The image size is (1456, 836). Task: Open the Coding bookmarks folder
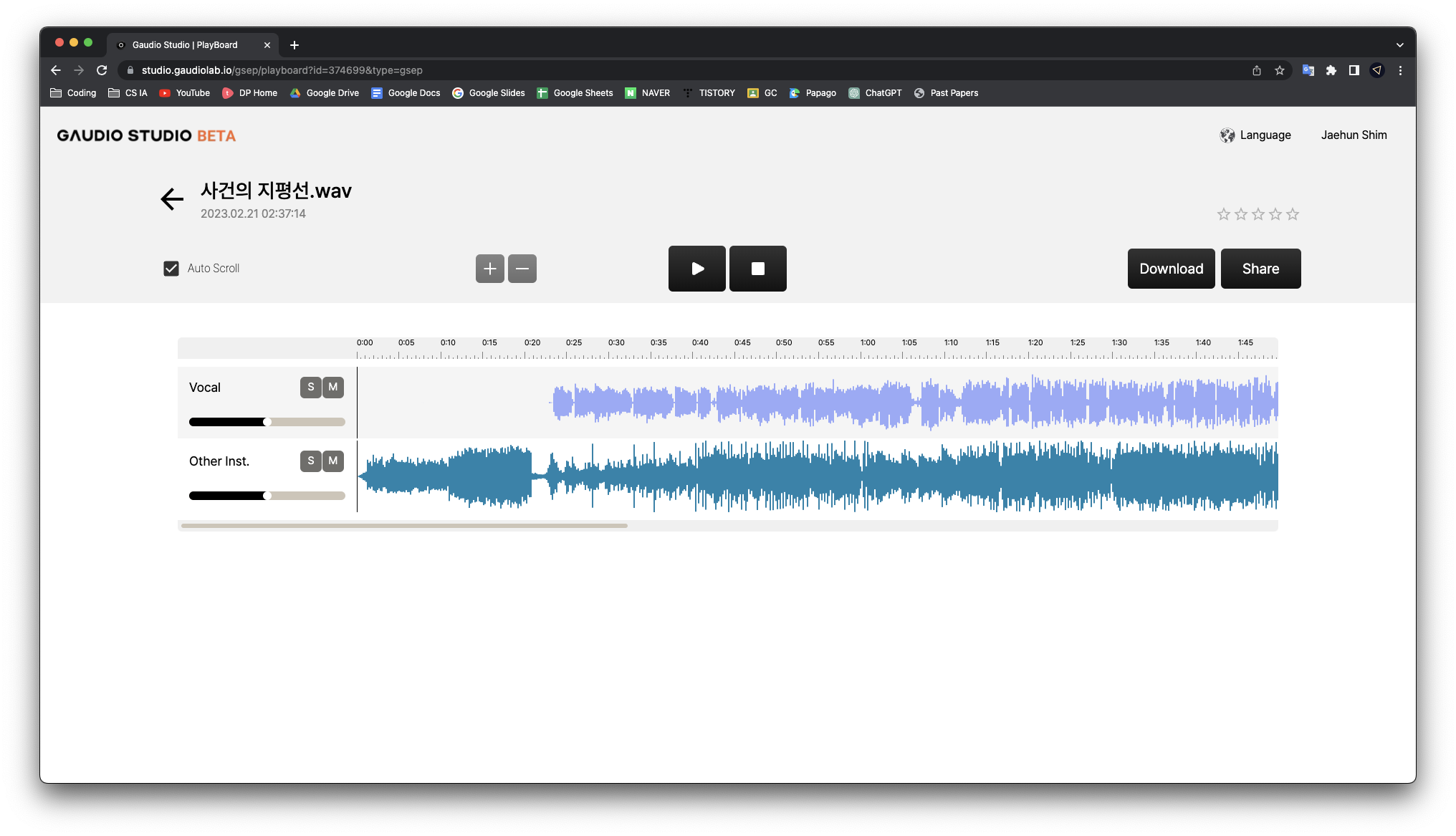[73, 93]
